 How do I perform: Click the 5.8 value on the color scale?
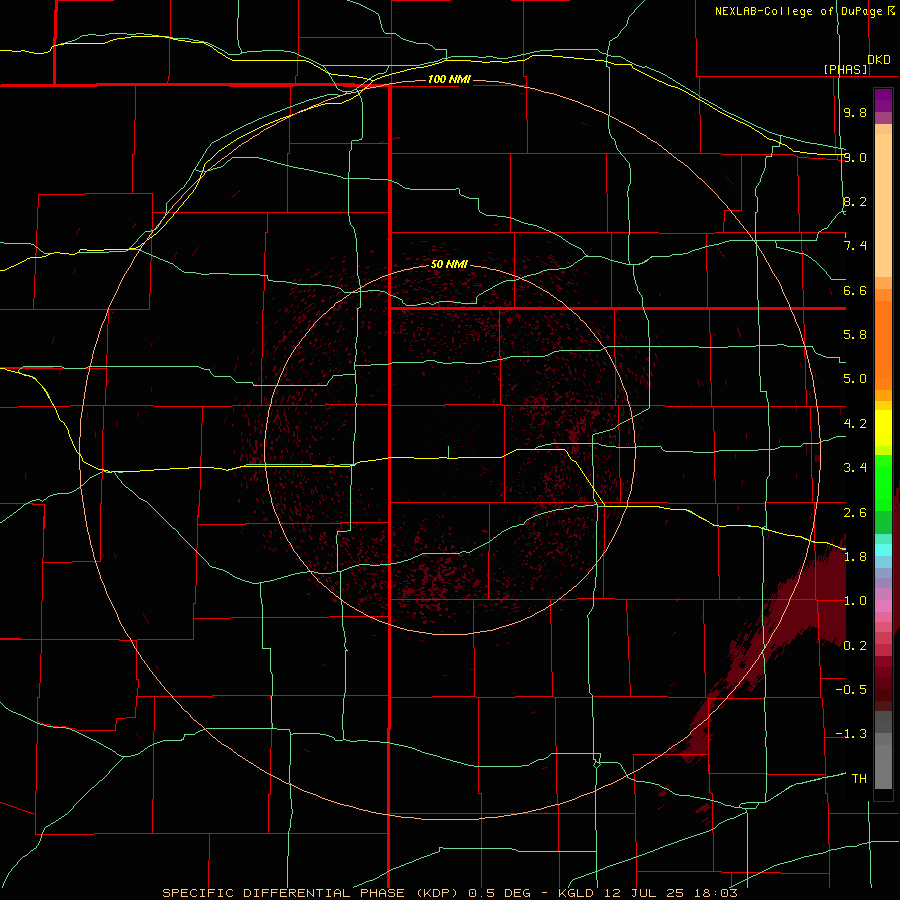pos(855,335)
